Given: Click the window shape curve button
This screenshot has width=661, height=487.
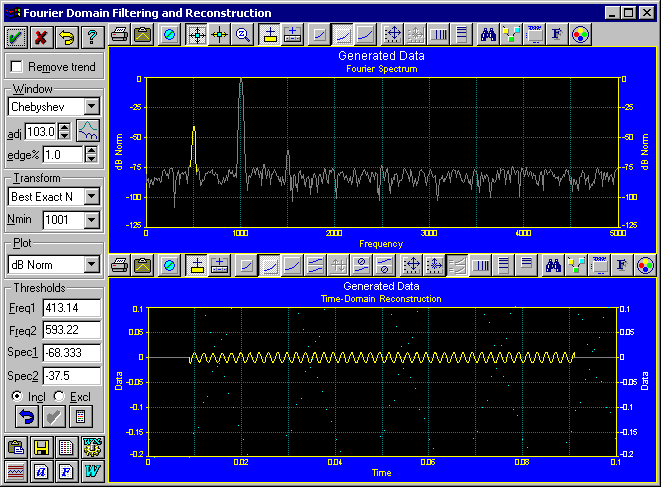Looking at the screenshot, I should (88, 131).
